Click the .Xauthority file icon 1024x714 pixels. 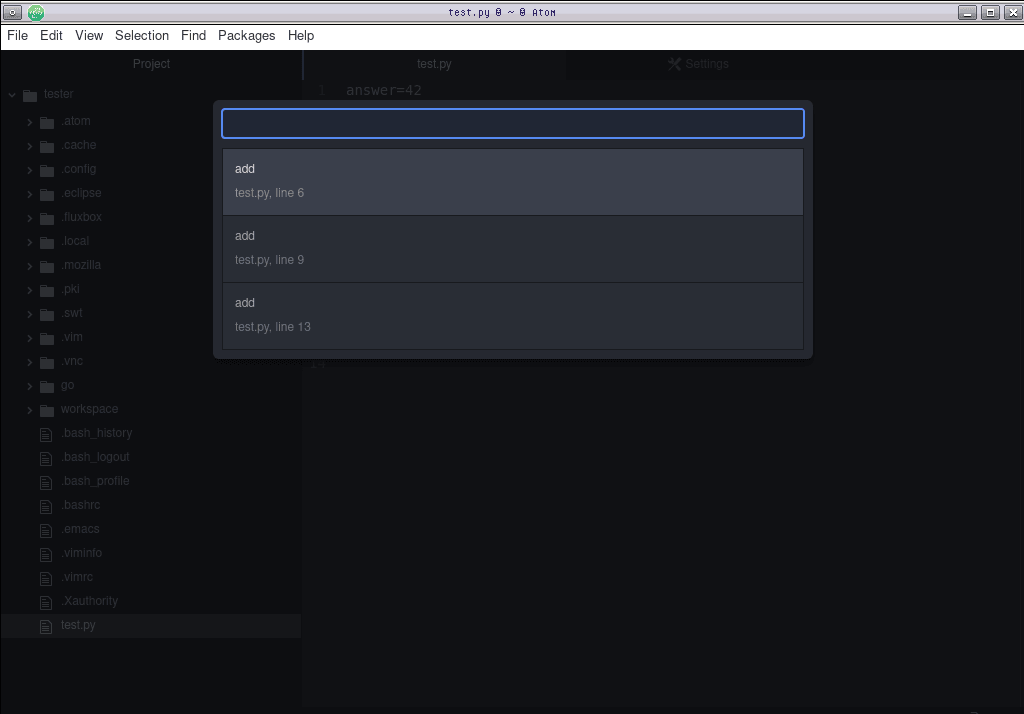coord(46,602)
